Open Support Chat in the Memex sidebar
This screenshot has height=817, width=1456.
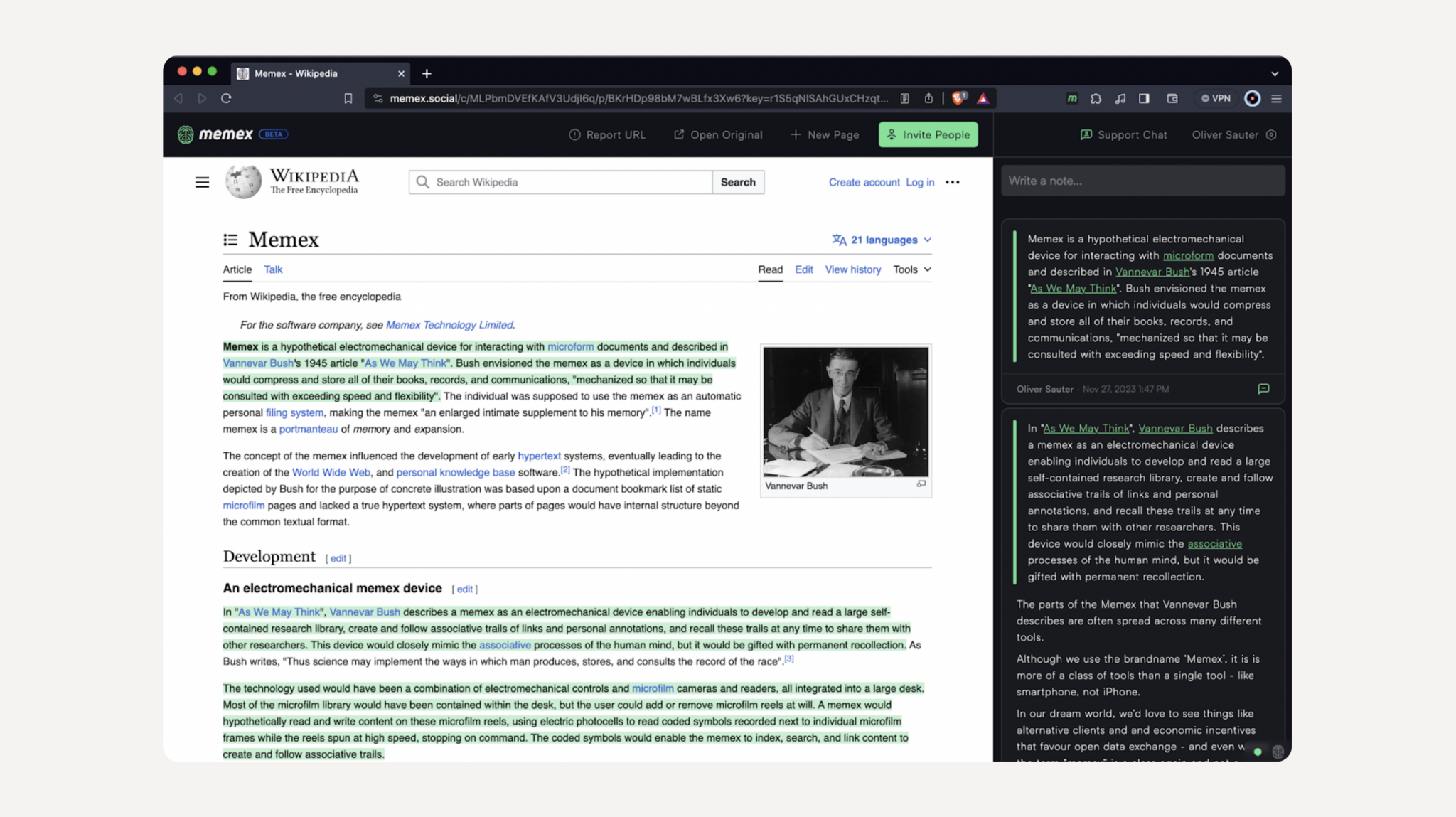click(x=1123, y=134)
